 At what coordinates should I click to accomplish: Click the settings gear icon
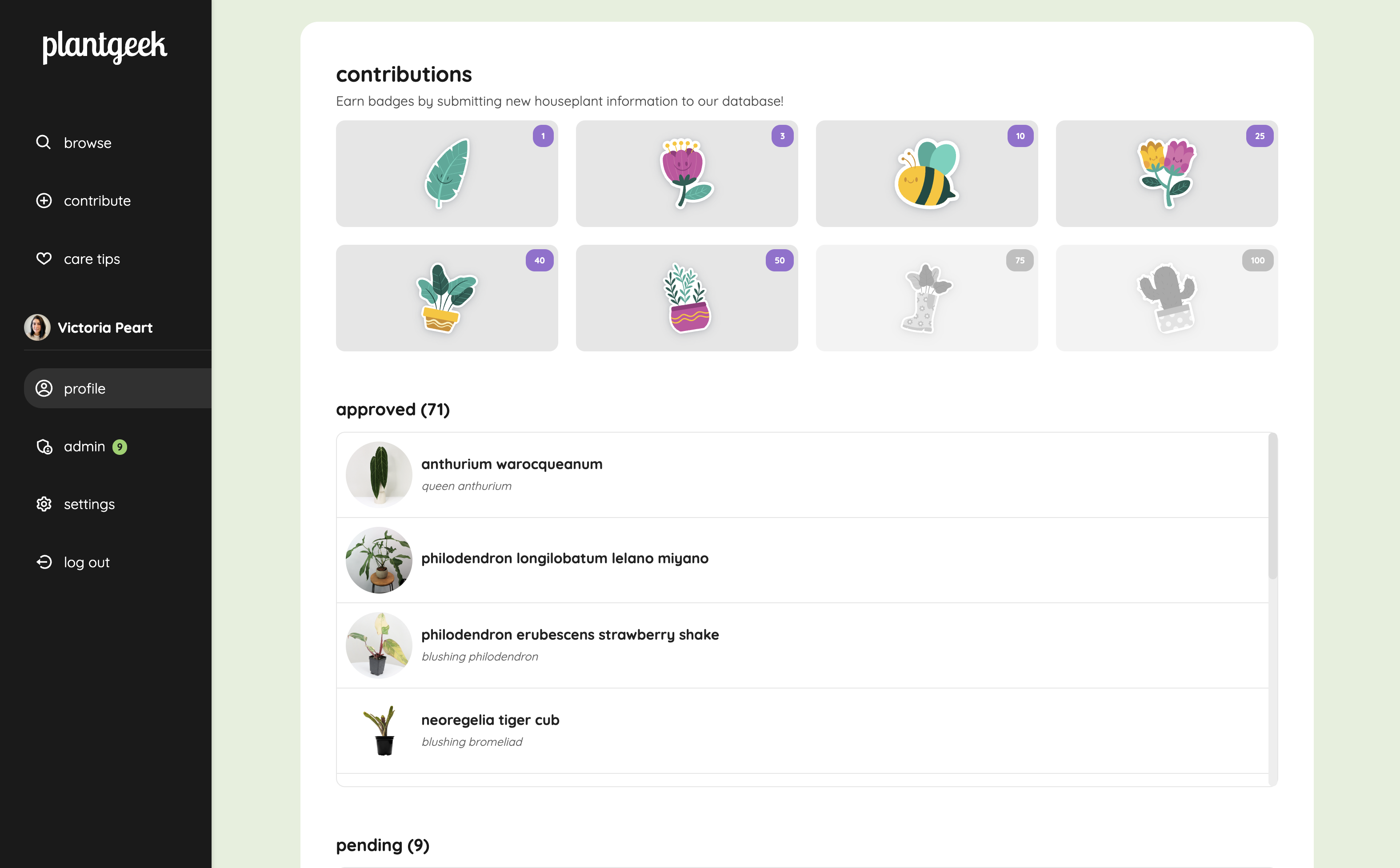point(44,504)
